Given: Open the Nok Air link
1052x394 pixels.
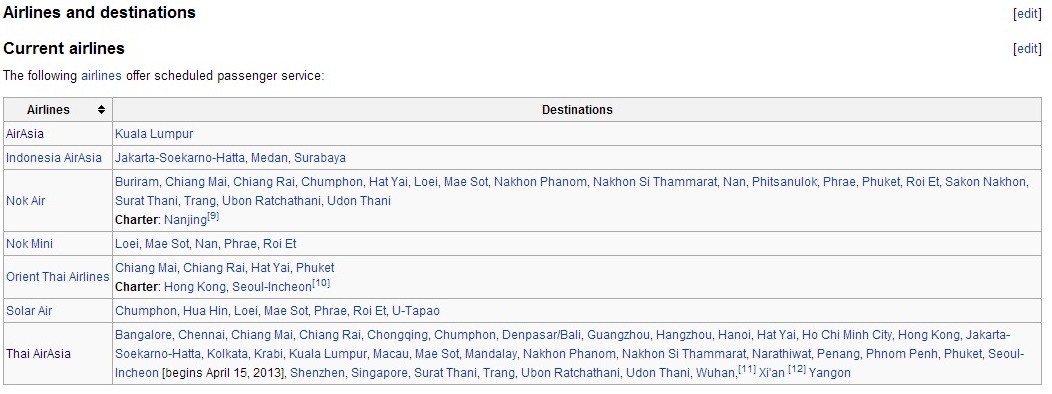Looking at the screenshot, I should point(25,201).
